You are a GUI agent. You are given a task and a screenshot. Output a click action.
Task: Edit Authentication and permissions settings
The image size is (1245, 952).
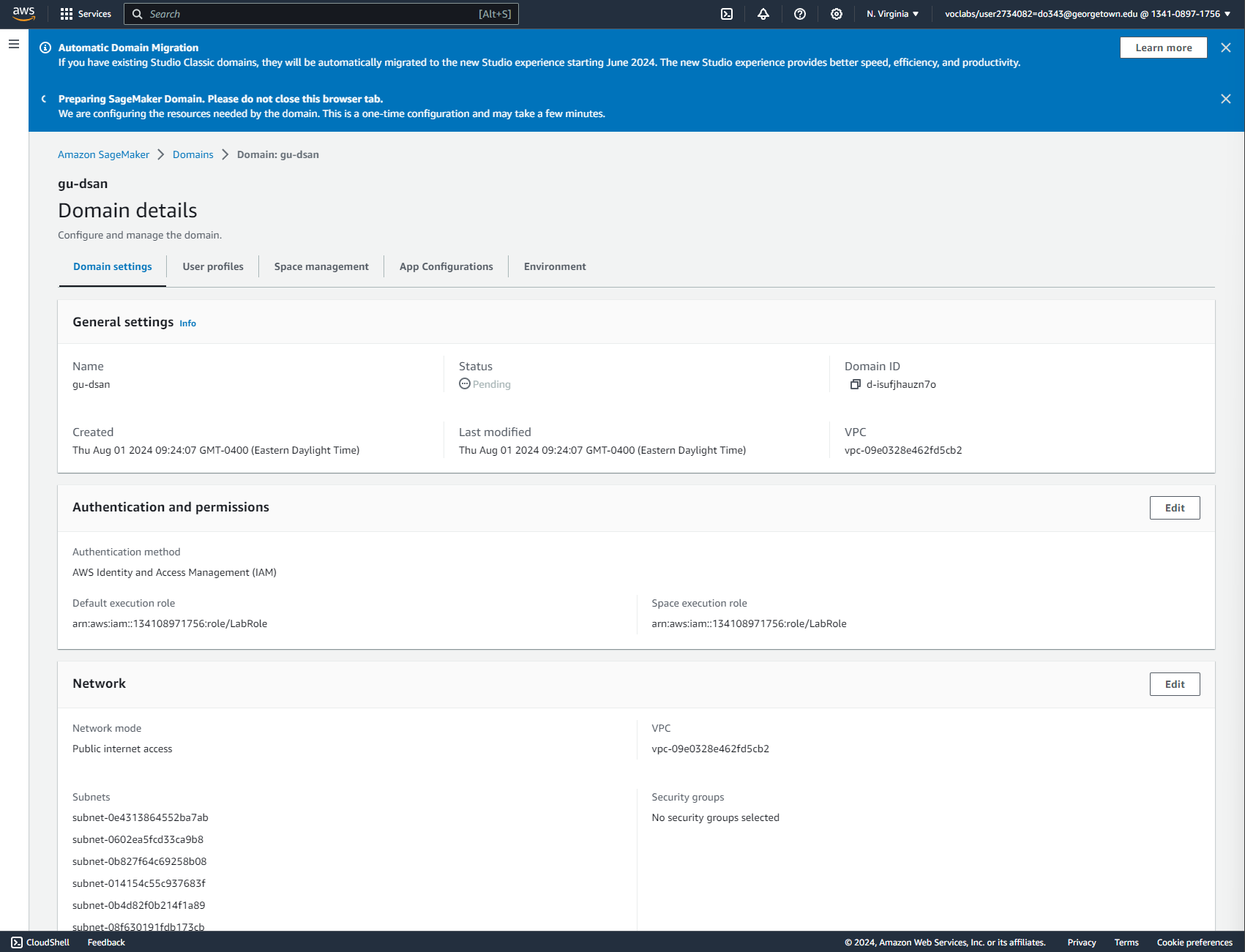(x=1175, y=508)
